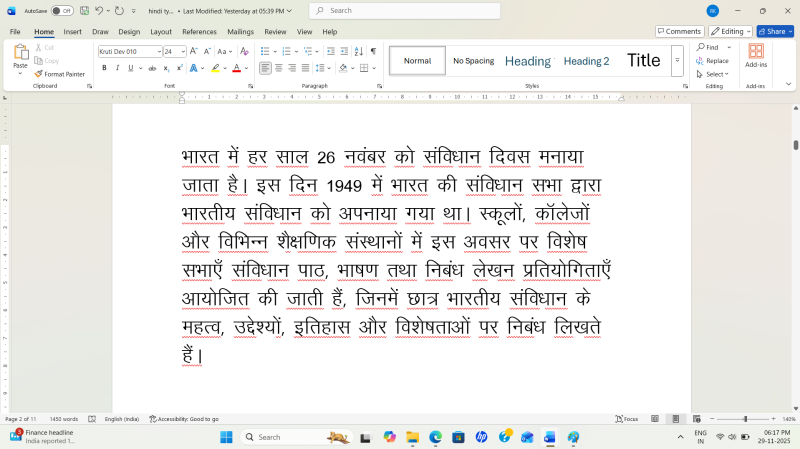Screen dimensions: 800x449
Task: Expand the font size dropdown
Action: (183, 51)
